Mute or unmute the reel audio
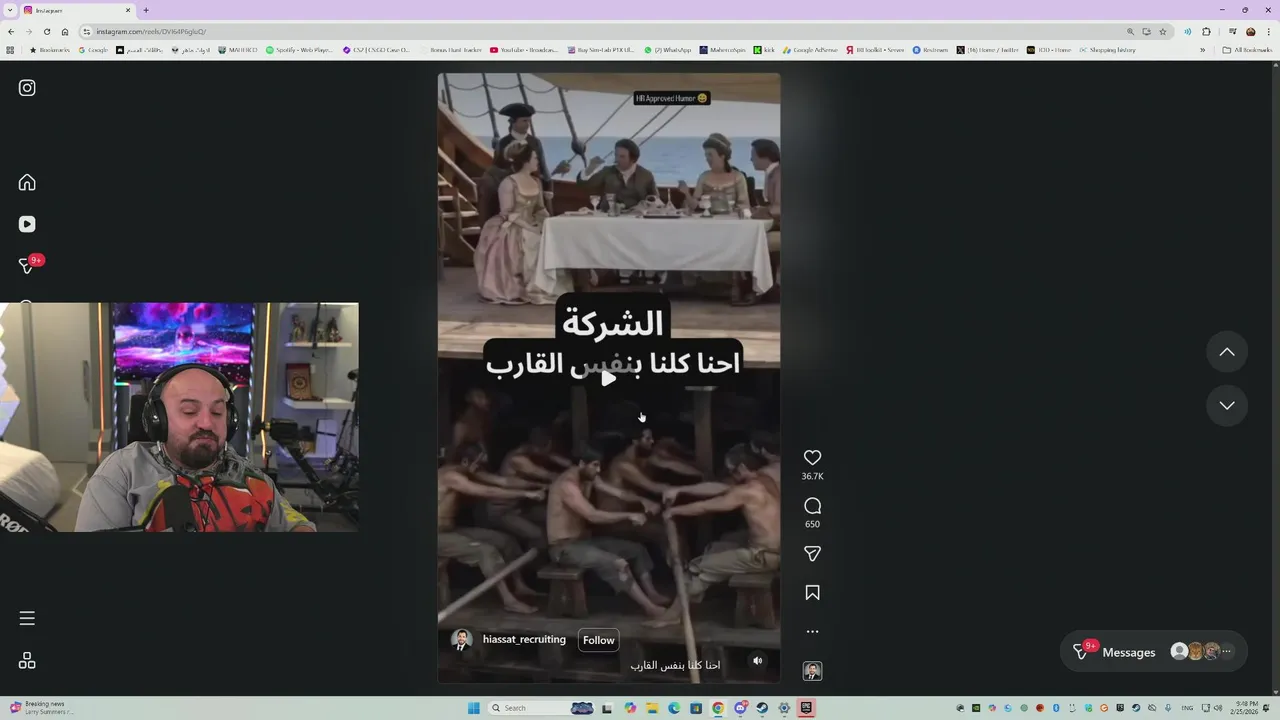The width and height of the screenshot is (1280, 720). [757, 660]
